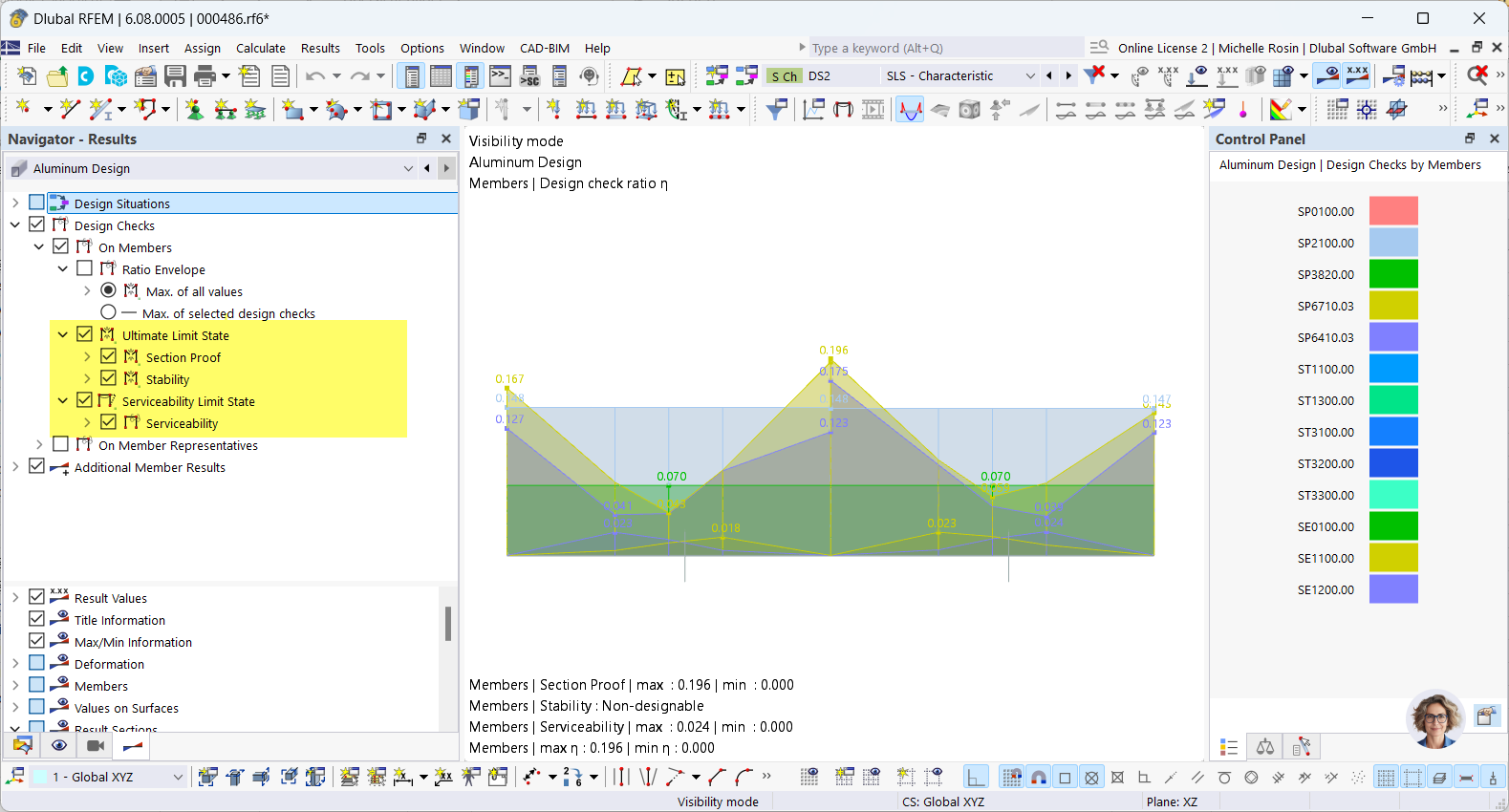The height and width of the screenshot is (812, 1509).
Task: Expand the Result Values tree node
Action: pos(15,598)
